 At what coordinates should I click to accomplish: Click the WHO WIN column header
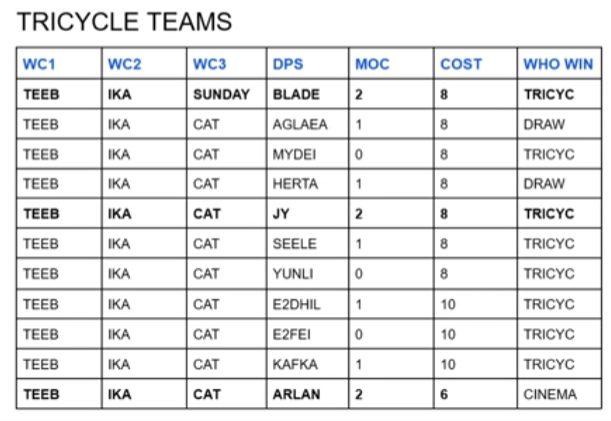pyautogui.click(x=560, y=64)
